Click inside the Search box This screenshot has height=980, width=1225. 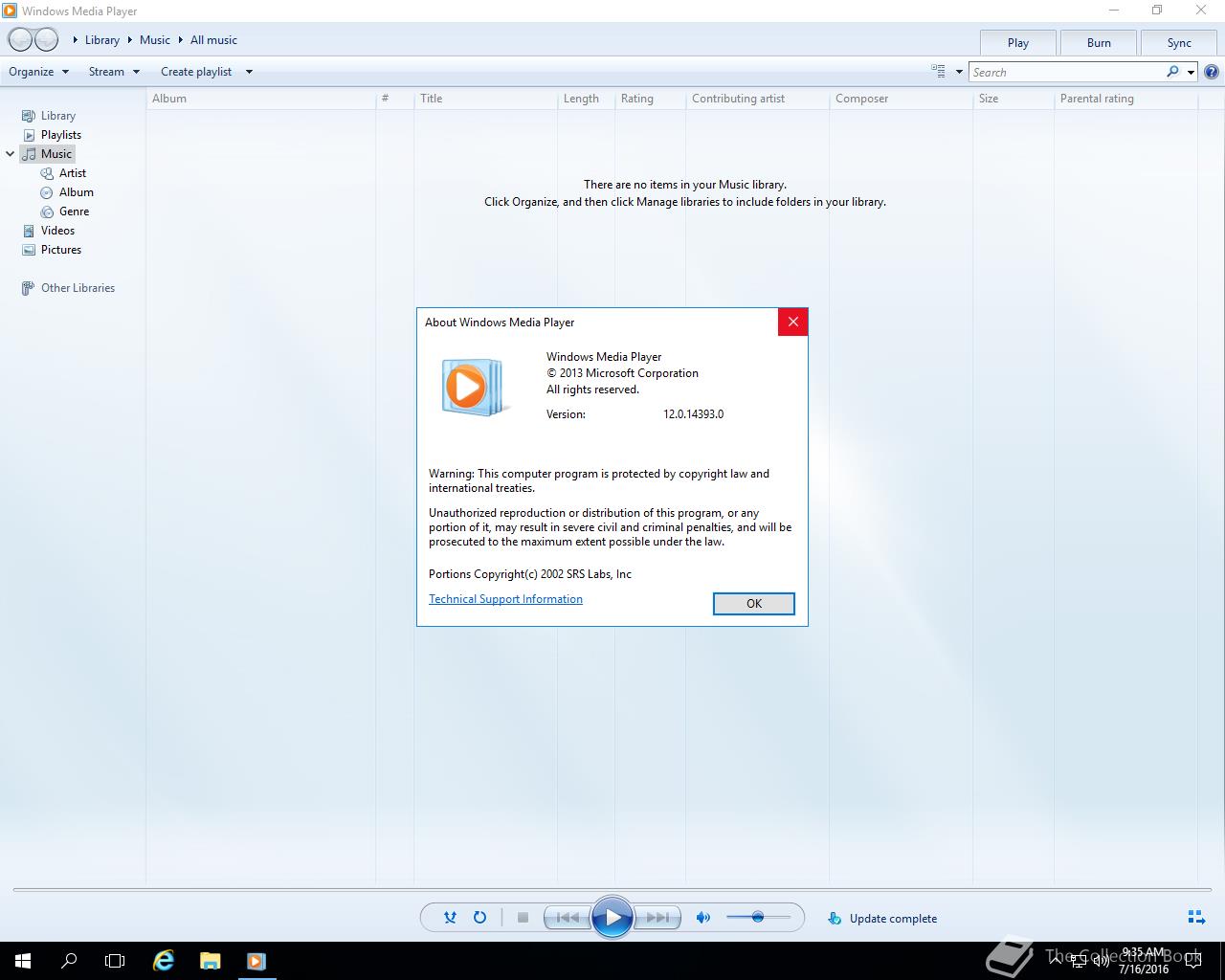pos(1066,72)
